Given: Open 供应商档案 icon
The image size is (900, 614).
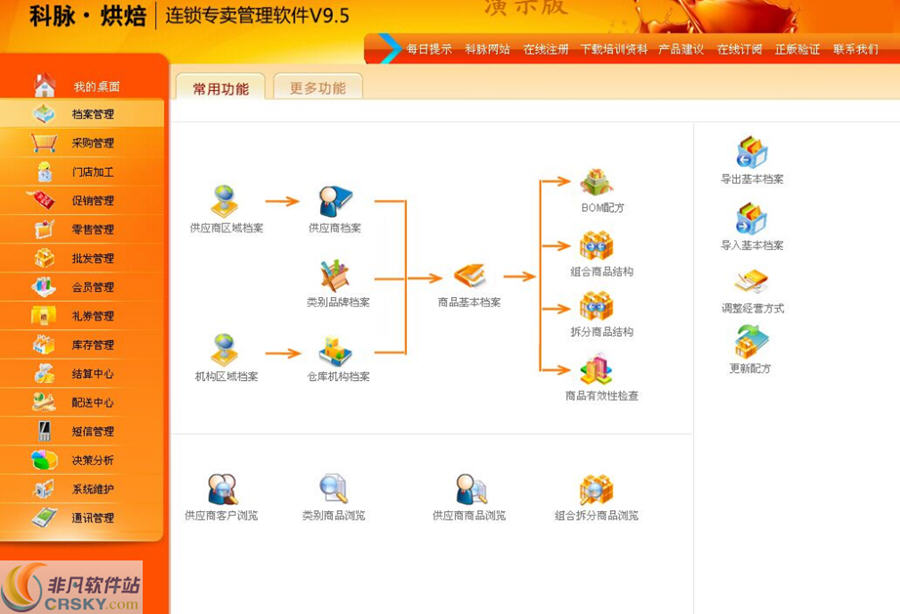Looking at the screenshot, I should point(335,201).
